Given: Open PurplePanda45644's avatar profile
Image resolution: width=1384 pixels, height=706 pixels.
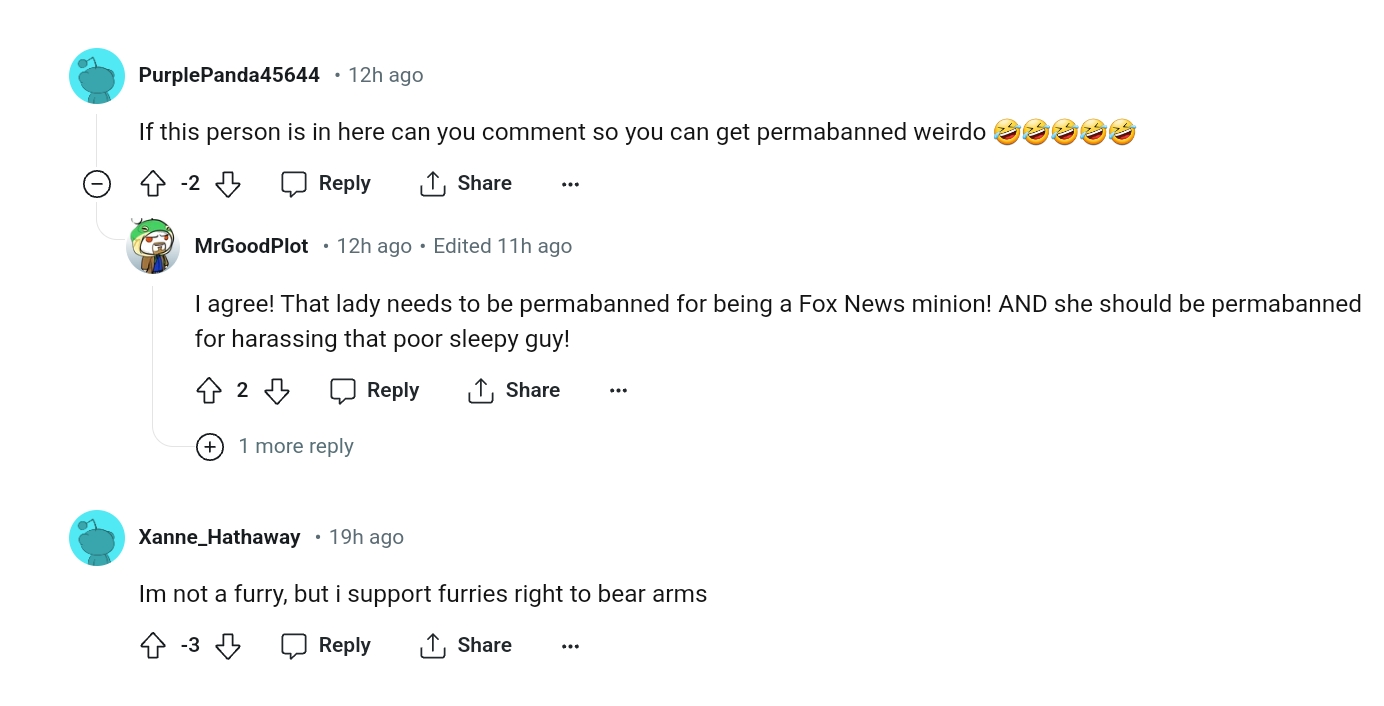Looking at the screenshot, I should [97, 76].
